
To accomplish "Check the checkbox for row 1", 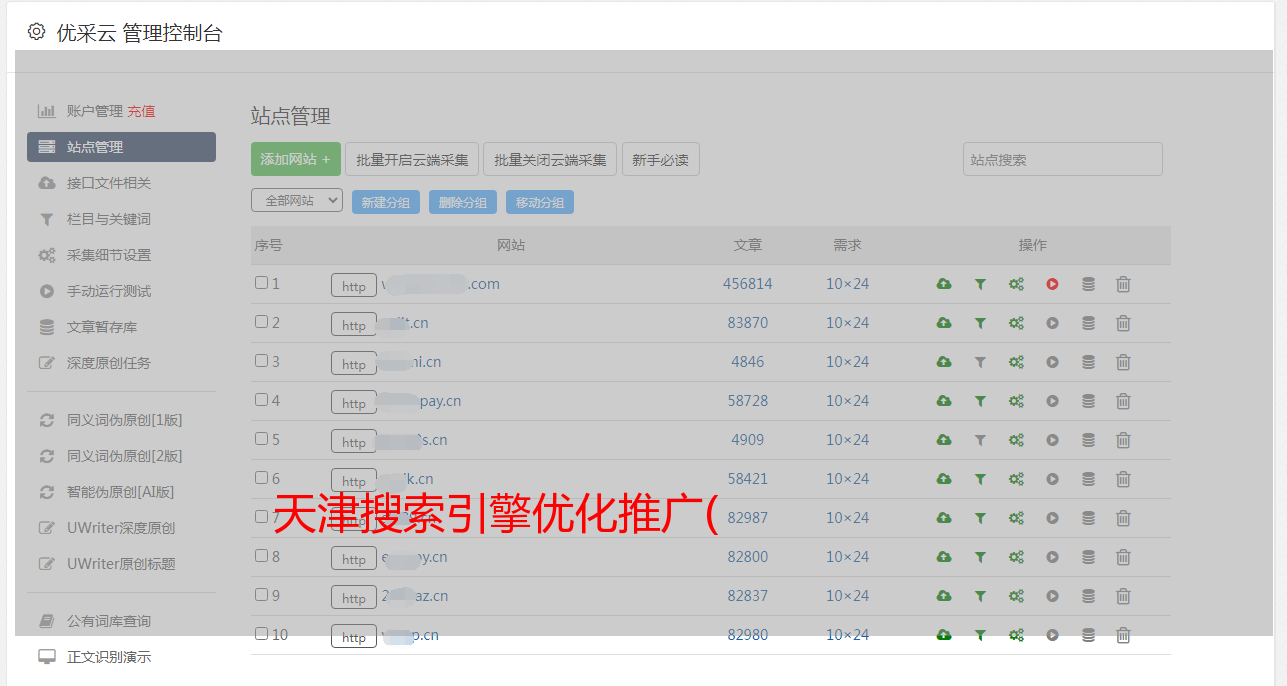I will pyautogui.click(x=261, y=283).
